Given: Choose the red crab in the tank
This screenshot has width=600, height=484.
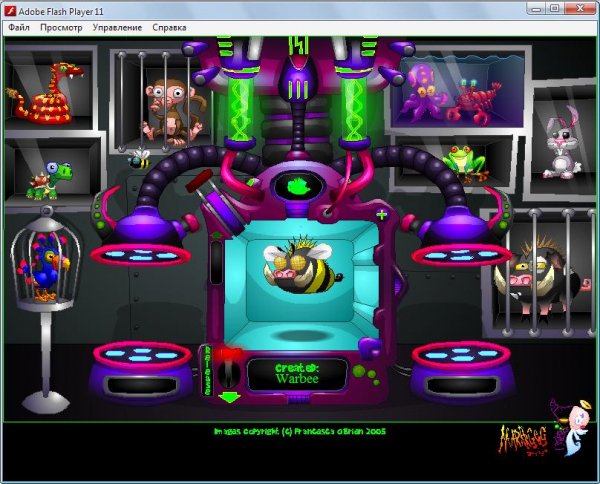Looking at the screenshot, I should point(479,100).
